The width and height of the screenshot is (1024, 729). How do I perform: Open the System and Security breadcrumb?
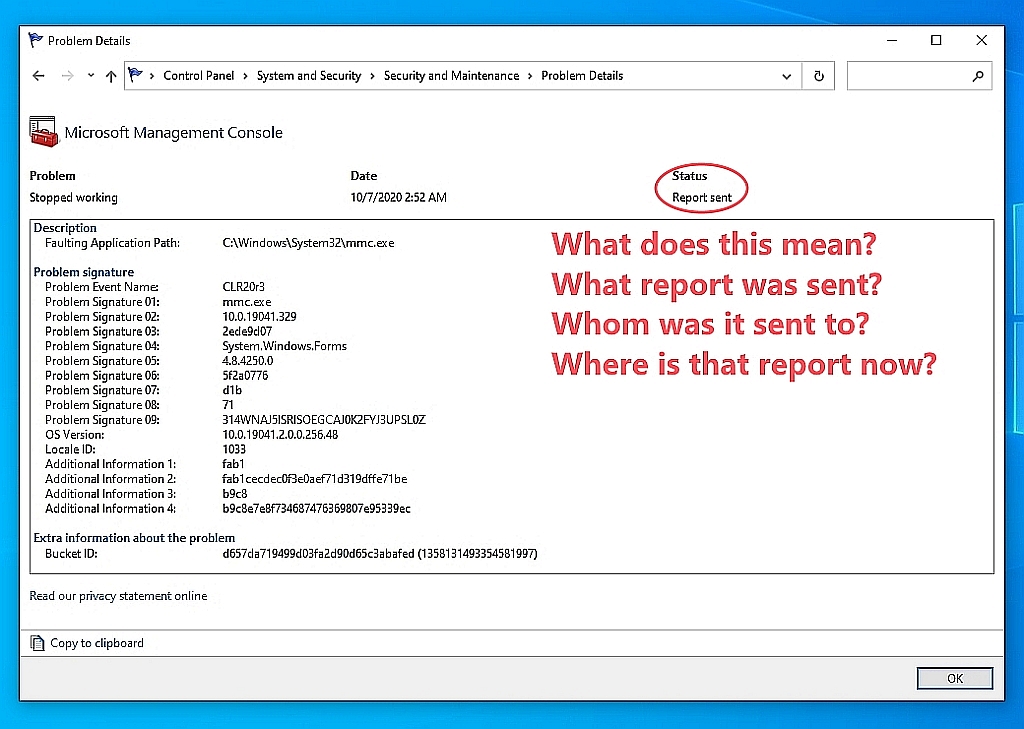click(x=309, y=76)
